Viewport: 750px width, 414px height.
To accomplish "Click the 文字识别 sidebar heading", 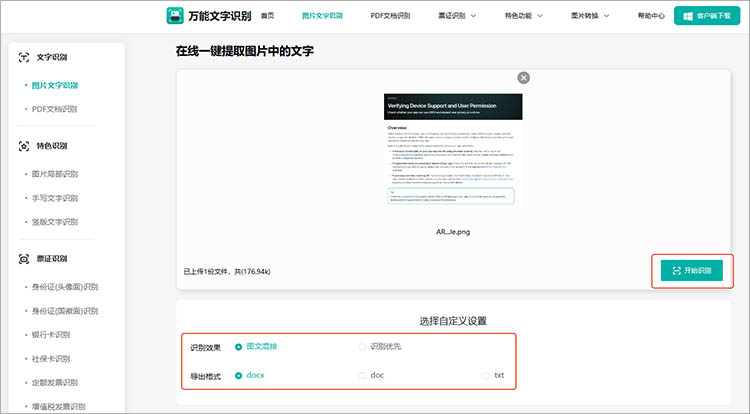I will tap(52, 57).
